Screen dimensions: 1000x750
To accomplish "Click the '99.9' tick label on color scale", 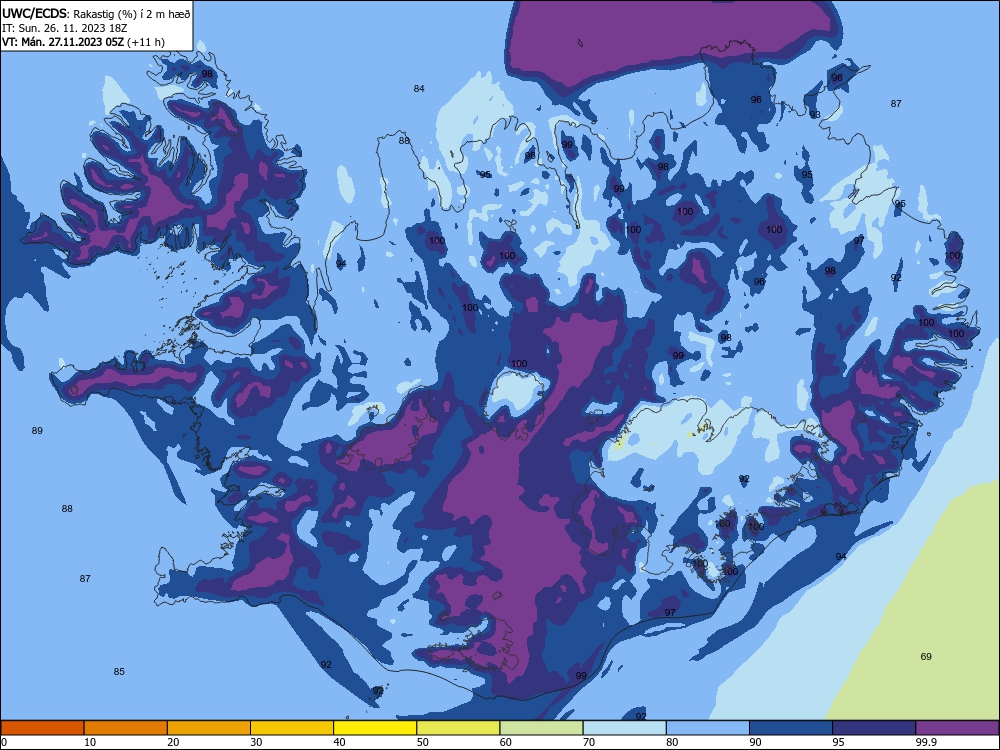I will (926, 742).
